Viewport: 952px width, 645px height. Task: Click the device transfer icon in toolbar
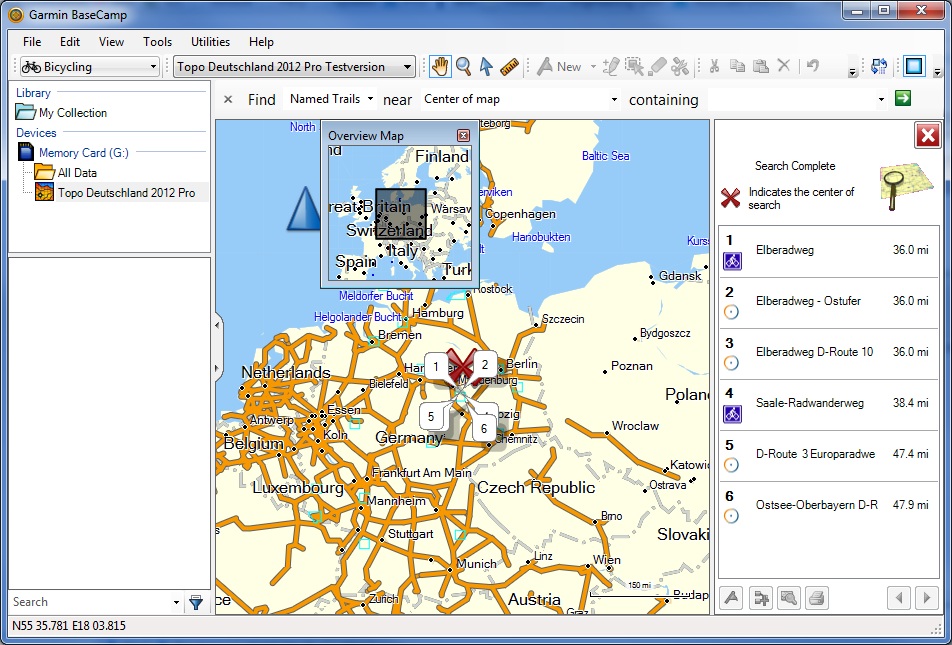(879, 66)
